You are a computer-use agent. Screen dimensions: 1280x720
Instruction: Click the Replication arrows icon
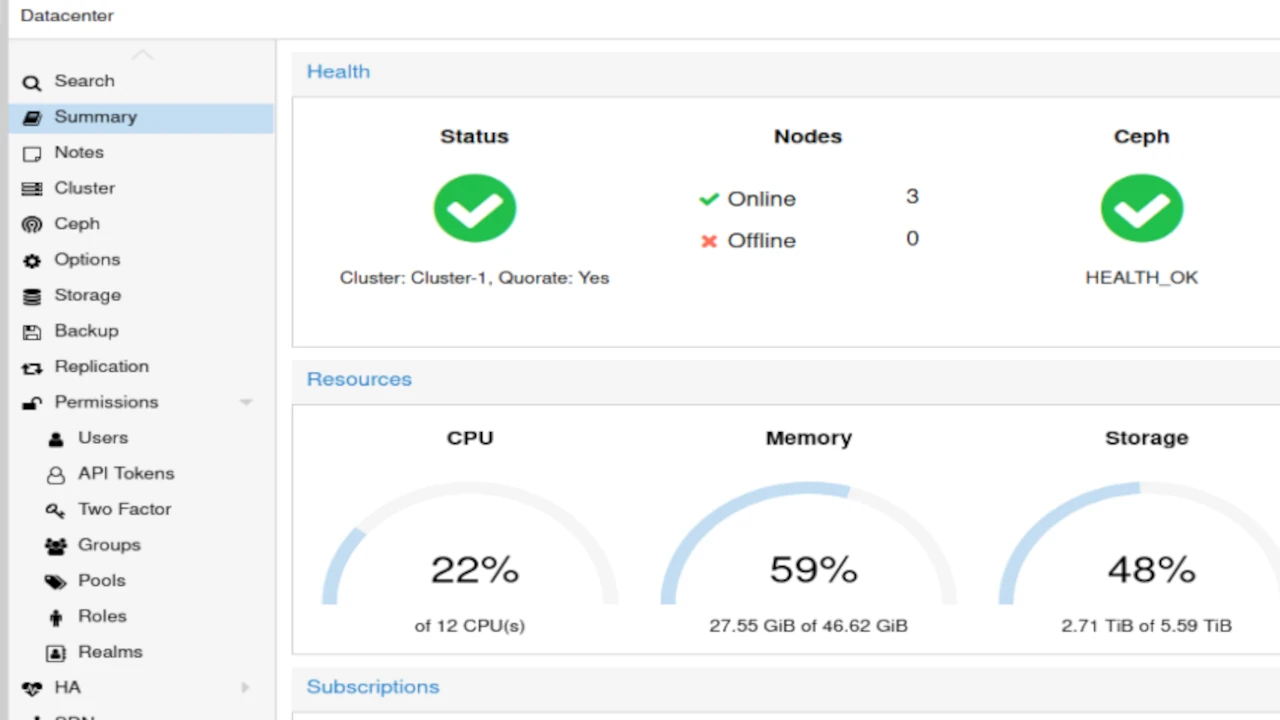point(32,368)
